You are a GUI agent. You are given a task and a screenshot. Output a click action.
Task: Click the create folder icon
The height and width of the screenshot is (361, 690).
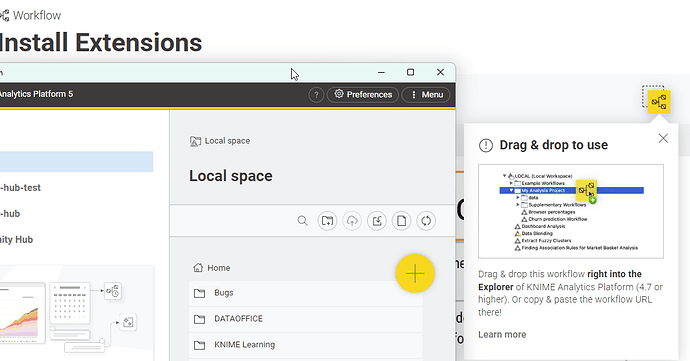(327, 221)
